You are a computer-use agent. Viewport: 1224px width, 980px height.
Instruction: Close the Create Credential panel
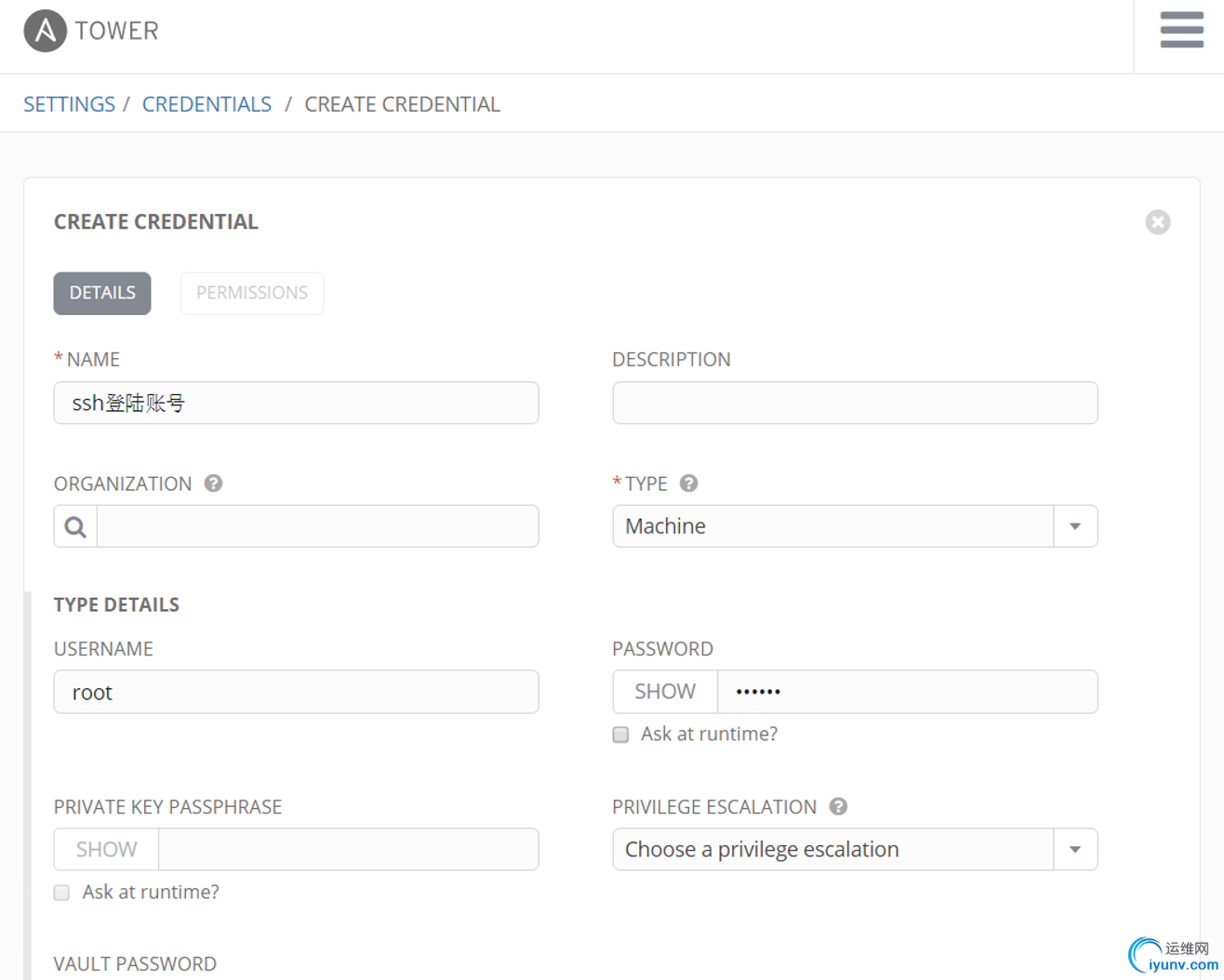(x=1157, y=222)
